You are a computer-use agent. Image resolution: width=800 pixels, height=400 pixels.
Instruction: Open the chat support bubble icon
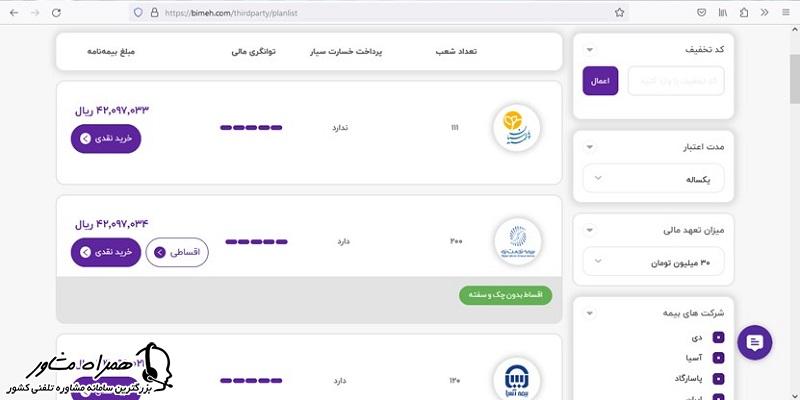point(755,343)
